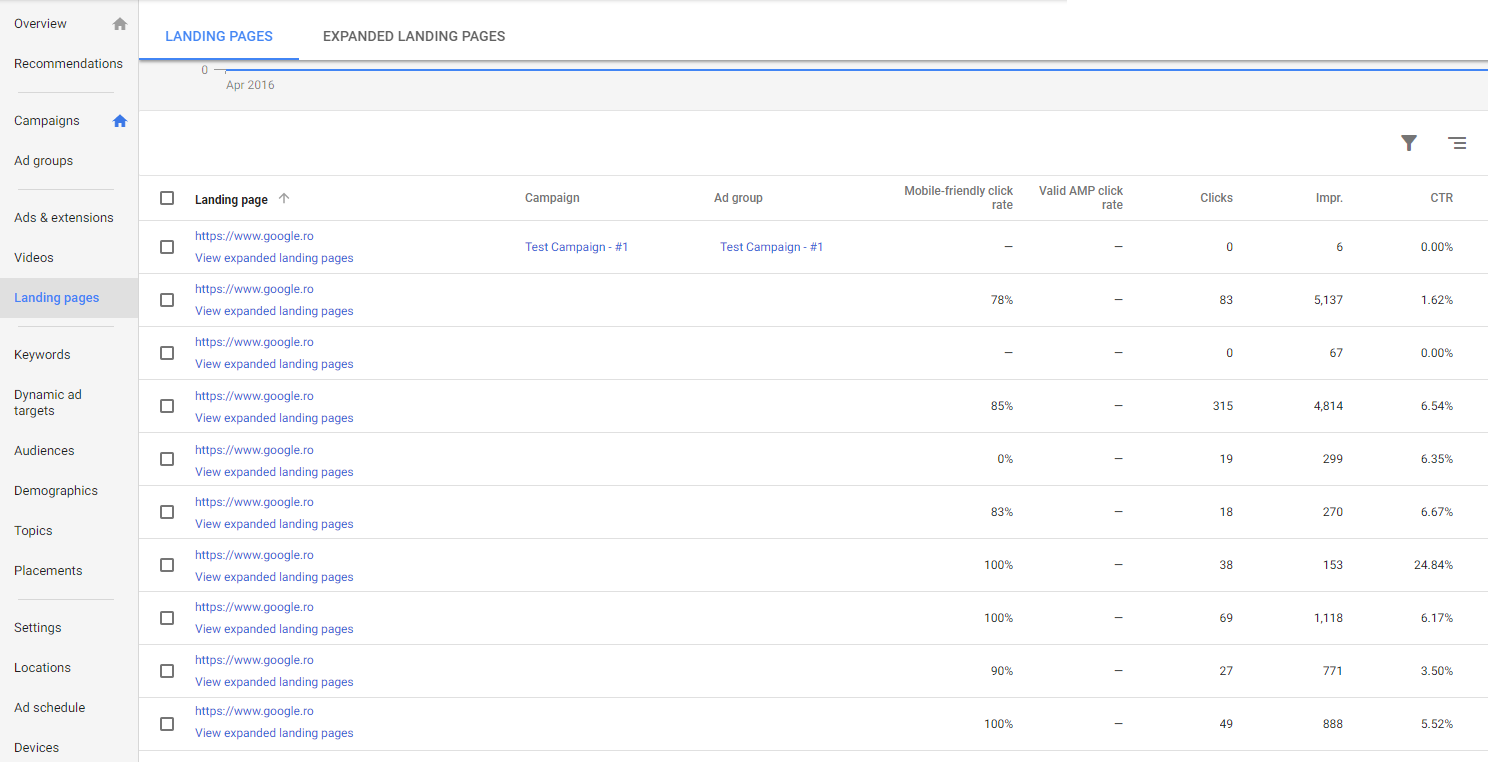1488x762 pixels.
Task: Check the box for the row with 67 impressions
Action: point(167,353)
